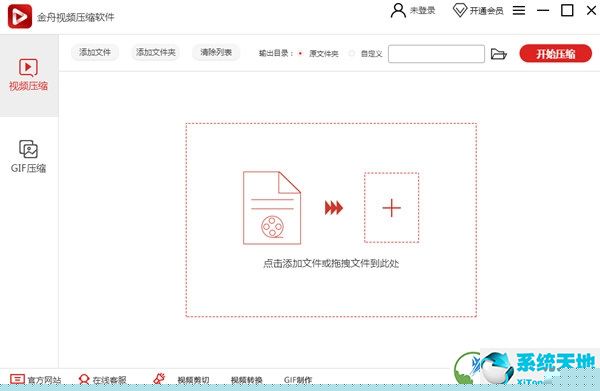Click the plus add-file box
Viewport: 600px width, 391px height.
(x=391, y=208)
